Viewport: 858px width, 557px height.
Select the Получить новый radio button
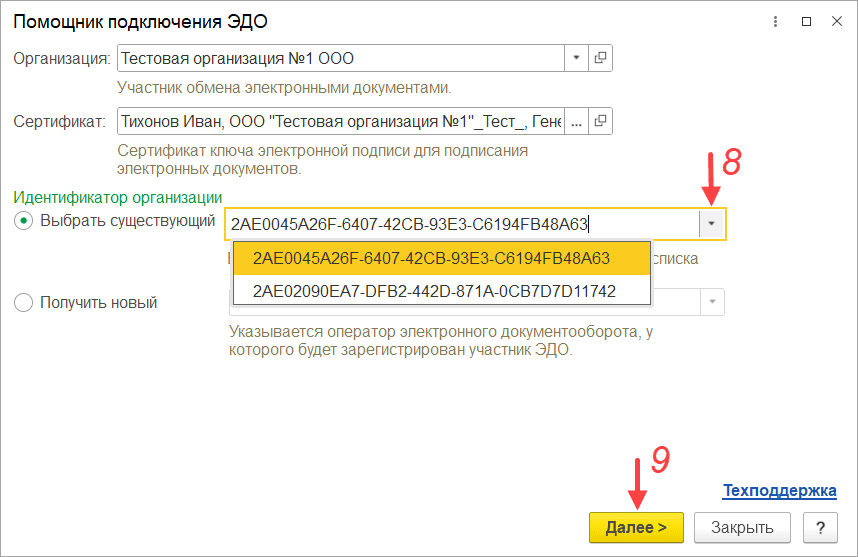pyautogui.click(x=23, y=302)
